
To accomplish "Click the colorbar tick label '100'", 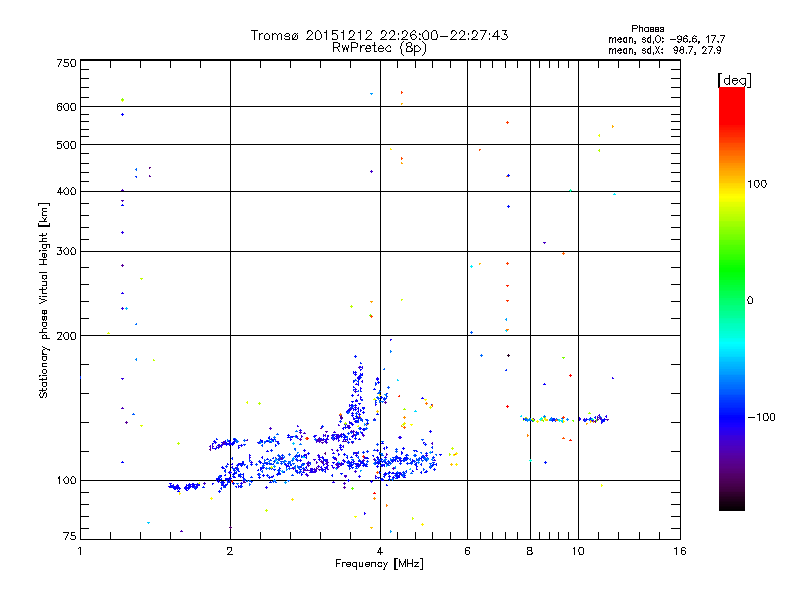I will 757,184.
